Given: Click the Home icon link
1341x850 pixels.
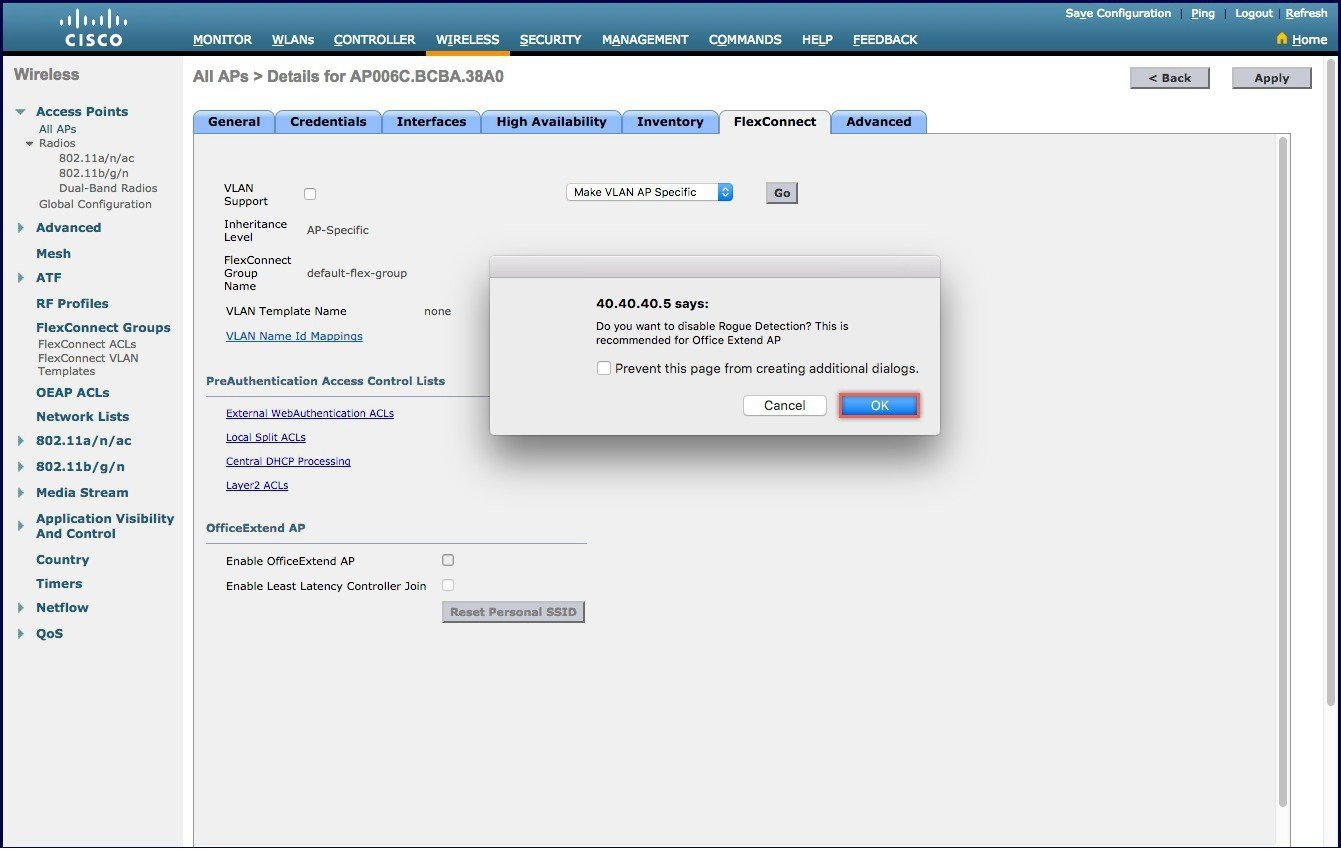Looking at the screenshot, I should click(x=1282, y=40).
